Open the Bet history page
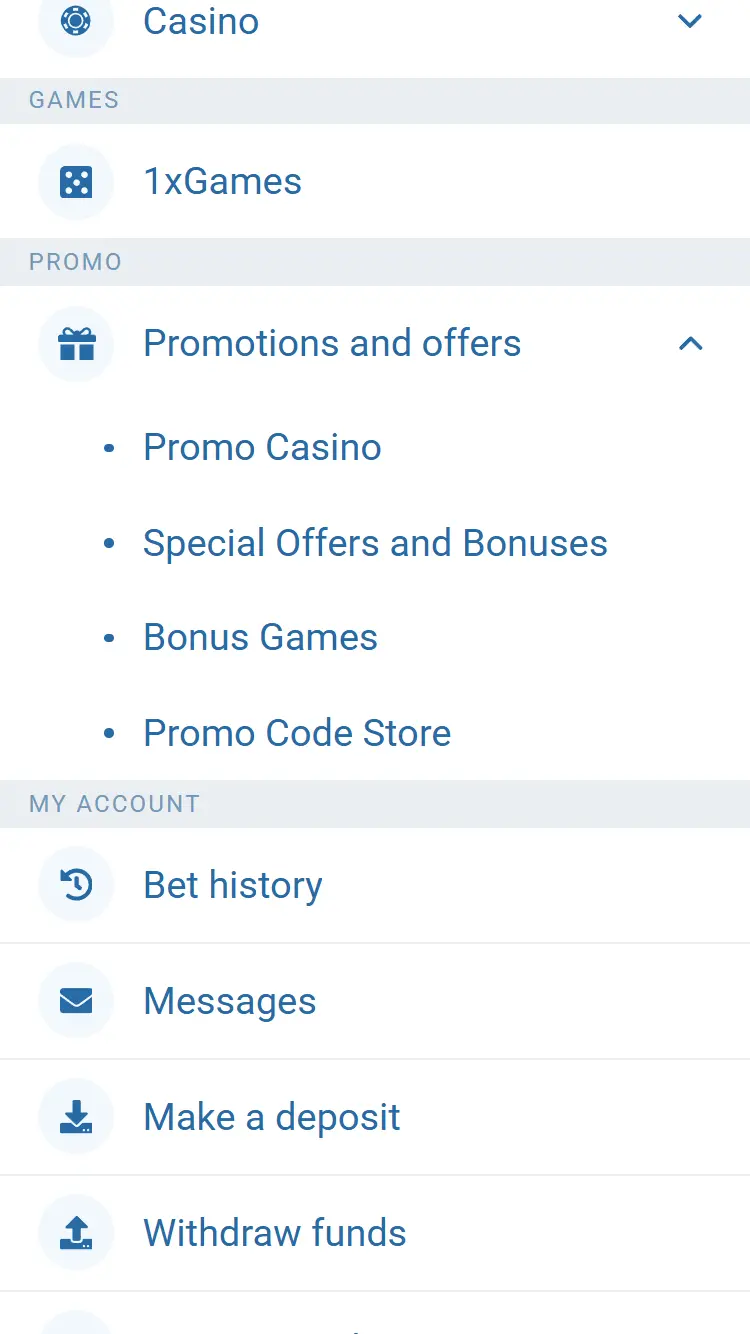This screenshot has height=1334, width=750. coord(233,885)
